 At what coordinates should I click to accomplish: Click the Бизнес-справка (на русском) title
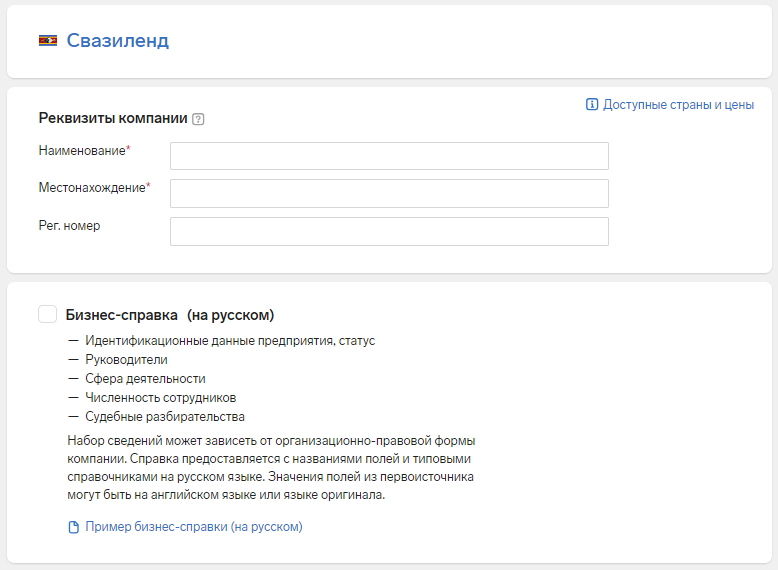170,315
